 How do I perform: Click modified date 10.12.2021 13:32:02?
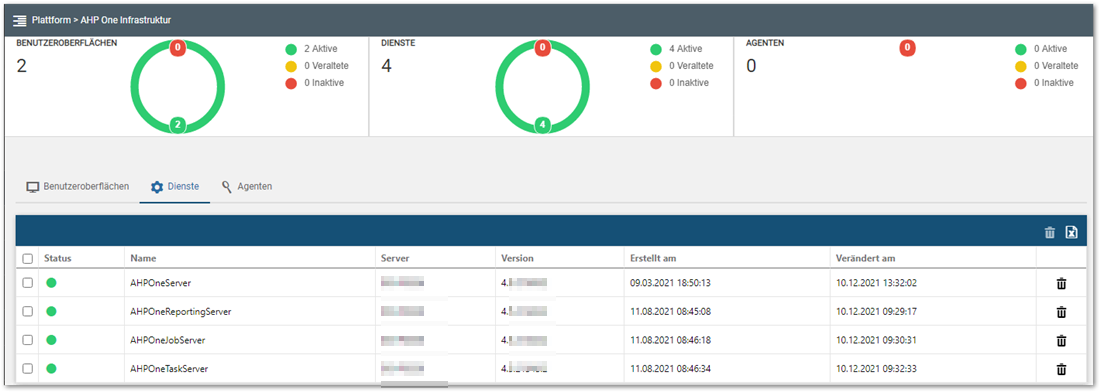pos(876,283)
